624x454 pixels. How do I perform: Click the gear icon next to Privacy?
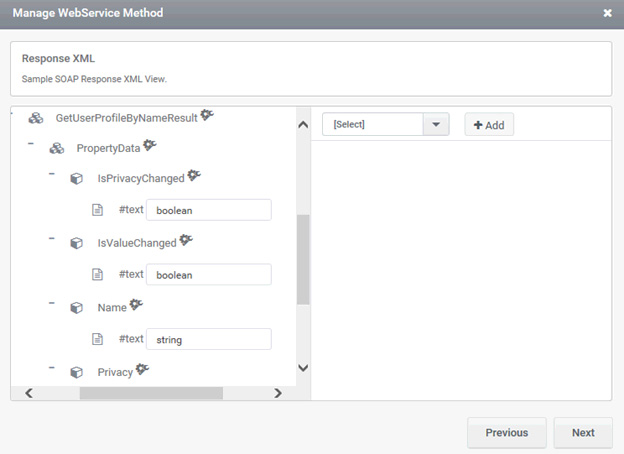click(142, 369)
